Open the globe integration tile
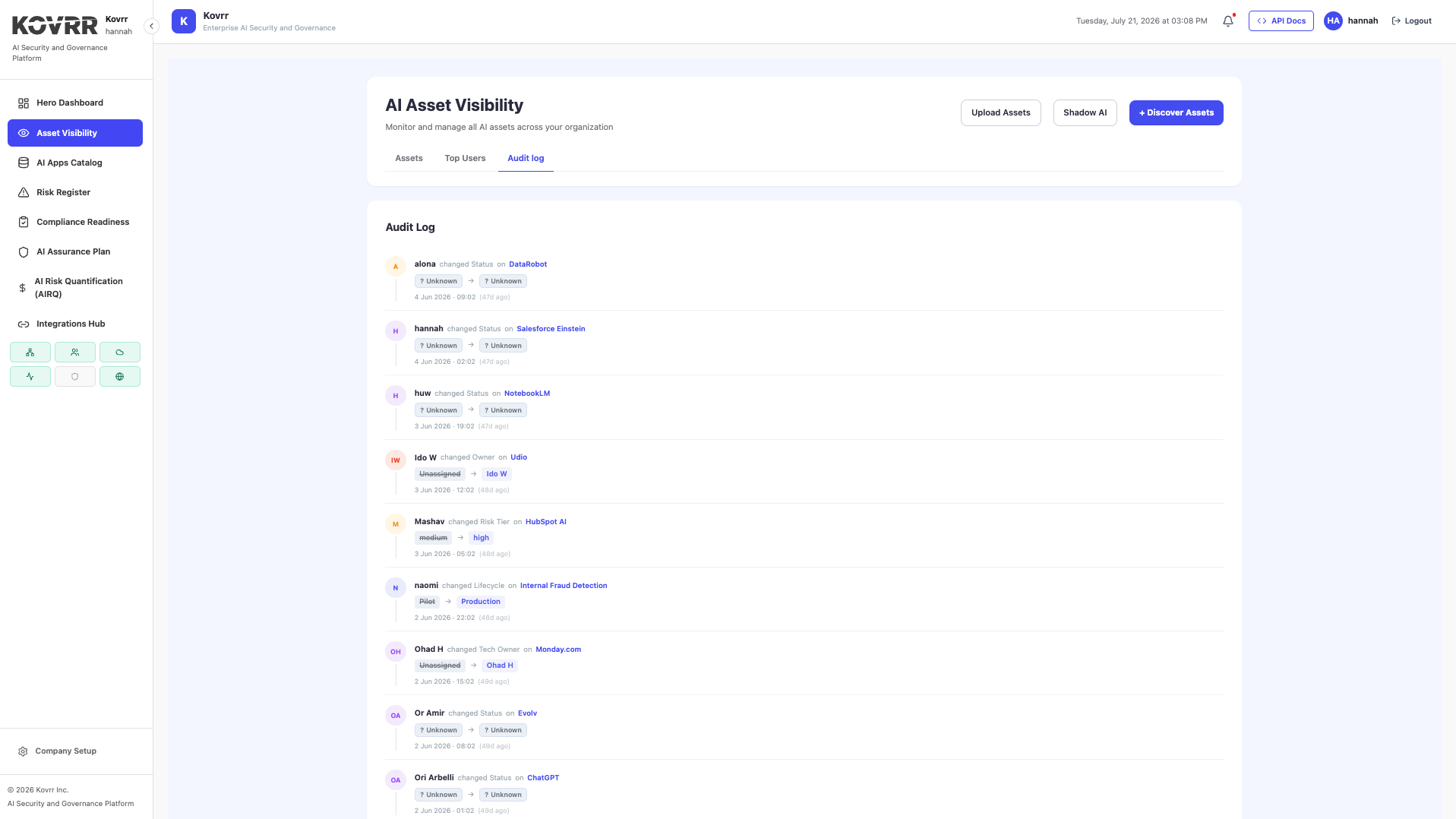Viewport: 1456px width, 819px height. 120,377
